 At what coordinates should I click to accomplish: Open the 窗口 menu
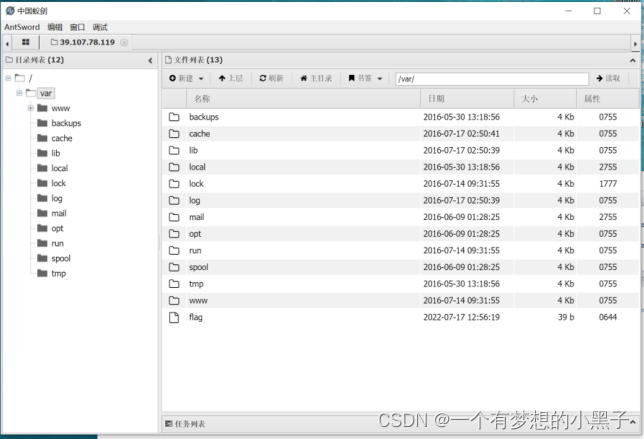(77, 27)
